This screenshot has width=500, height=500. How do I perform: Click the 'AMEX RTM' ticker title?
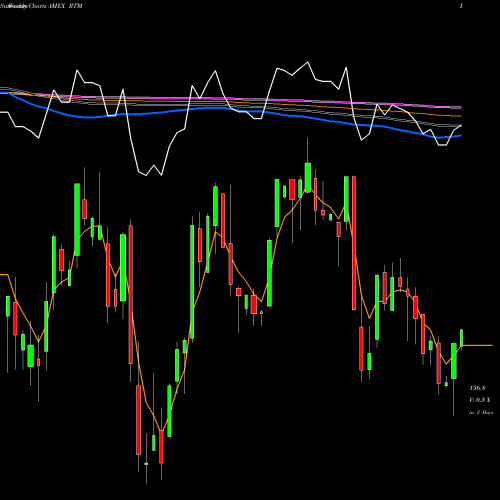pyautogui.click(x=65, y=6)
